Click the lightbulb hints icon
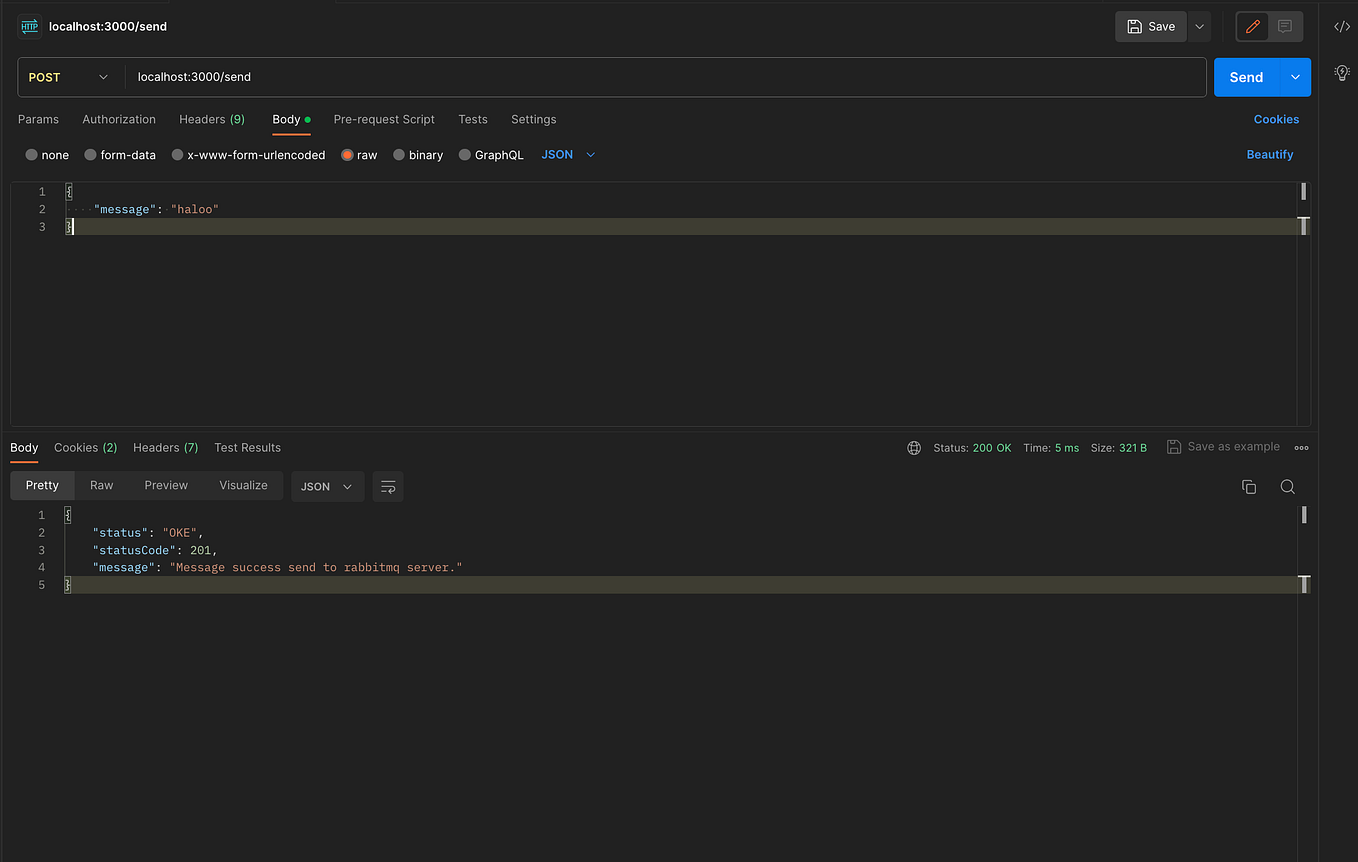 coord(1341,72)
